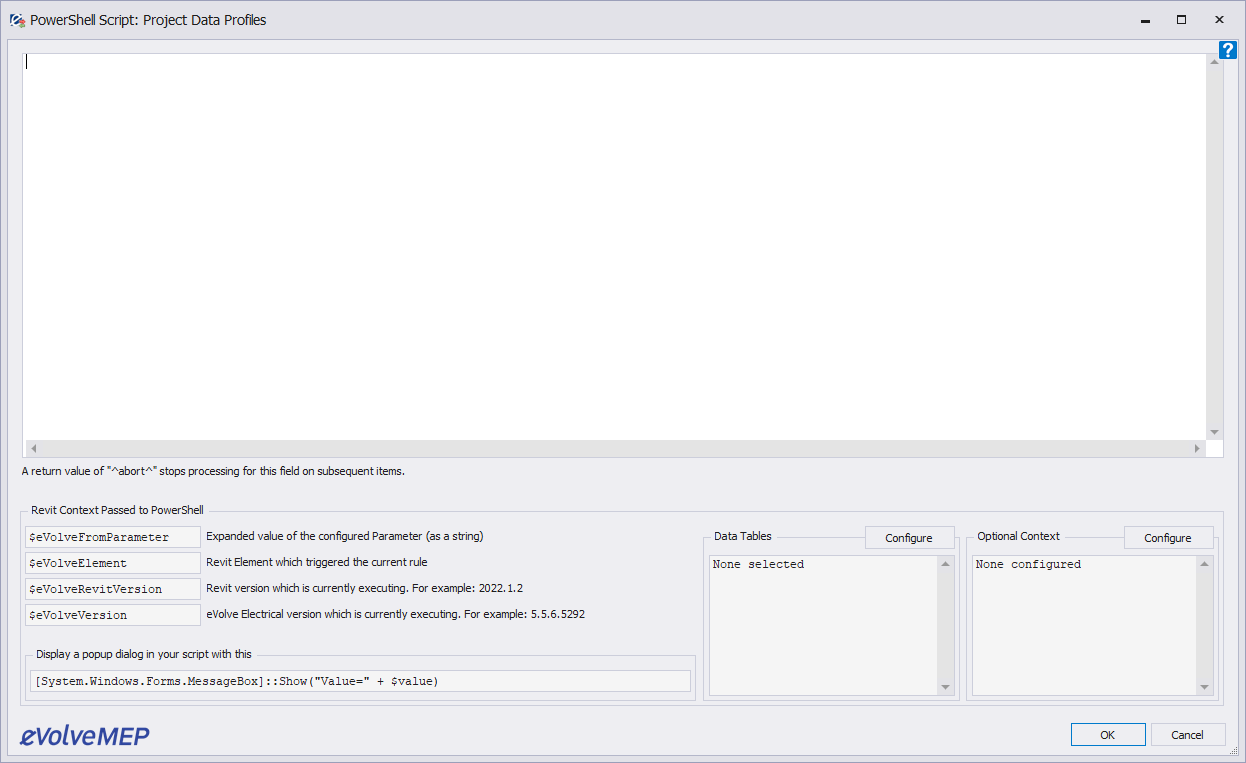Click the 'eVolve Electrical version' description text

(395, 614)
